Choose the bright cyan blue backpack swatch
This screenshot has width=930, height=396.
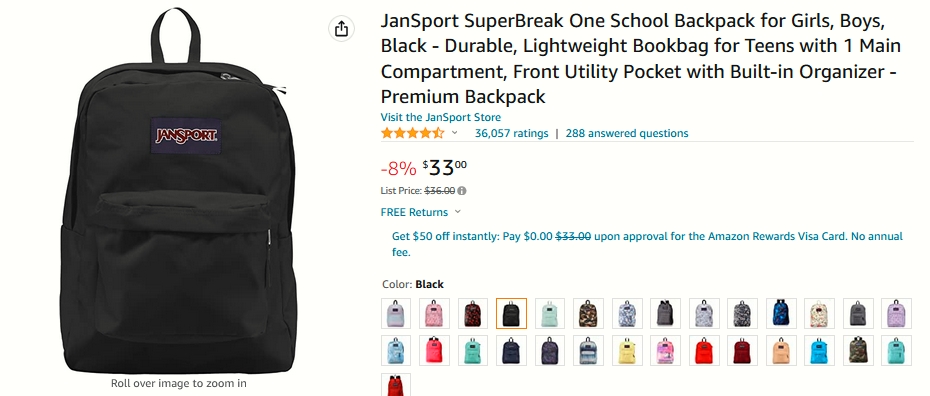(x=820, y=350)
